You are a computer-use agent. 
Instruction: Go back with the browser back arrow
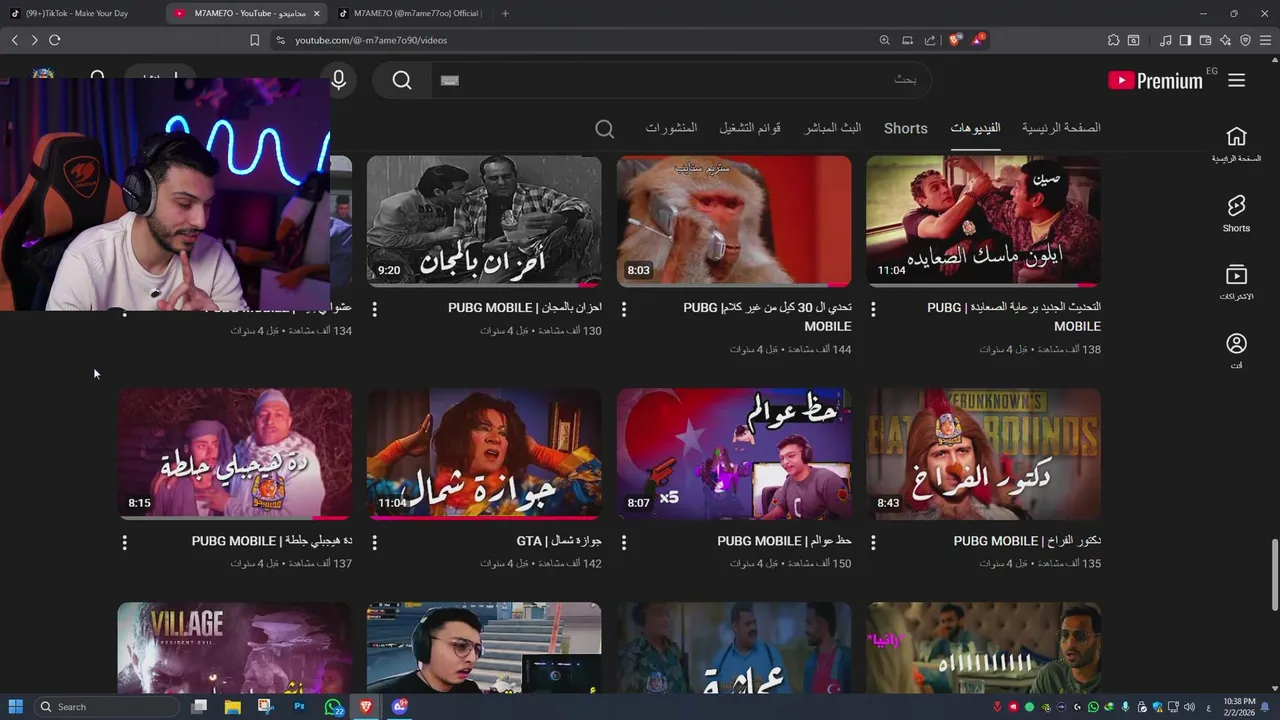point(14,40)
